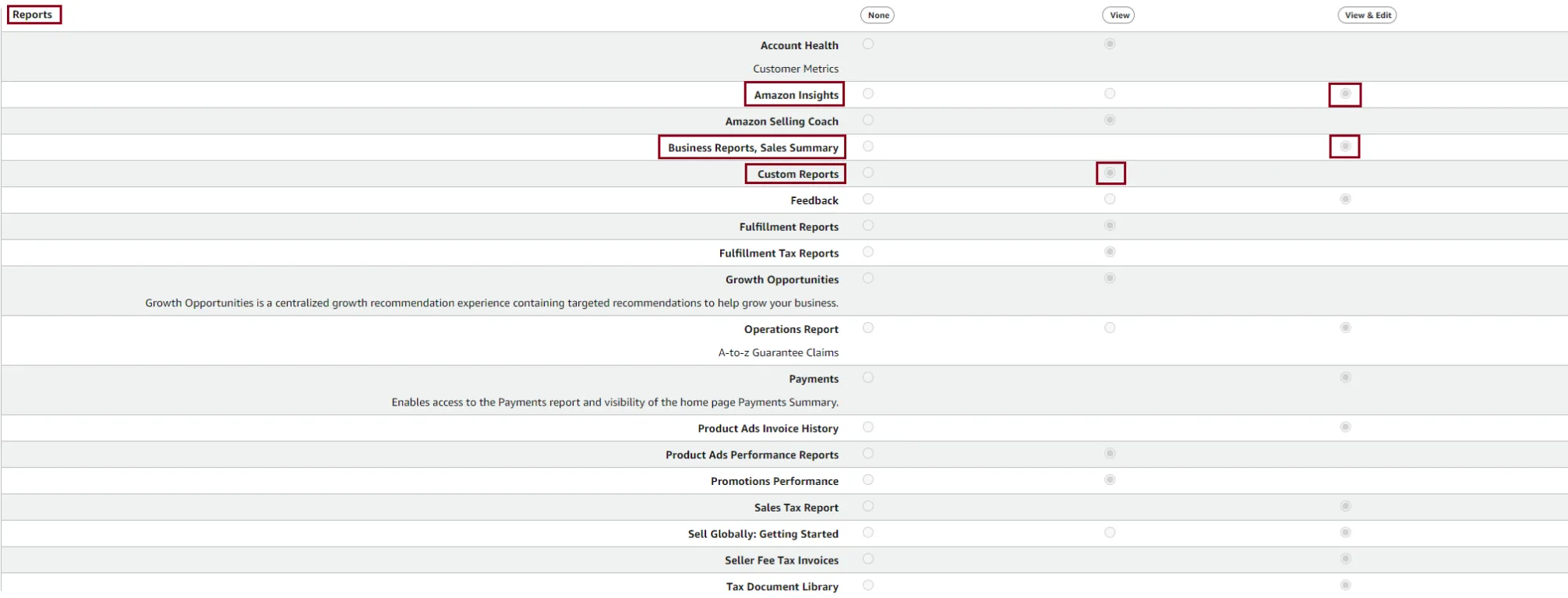Click the Reports section heading
Image resolution: width=1568 pixels, height=598 pixels.
click(33, 15)
